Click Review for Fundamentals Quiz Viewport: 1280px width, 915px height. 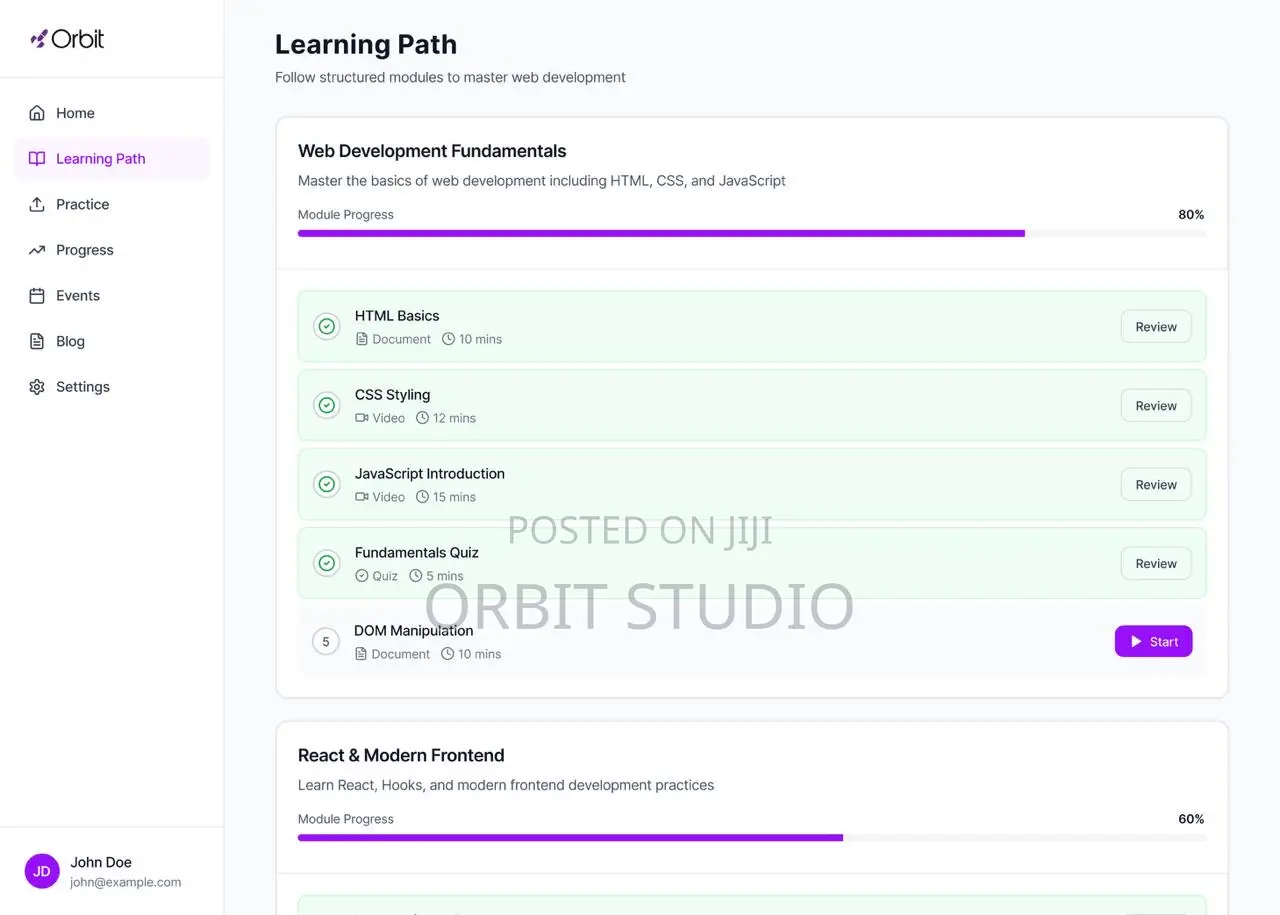pyautogui.click(x=1156, y=564)
